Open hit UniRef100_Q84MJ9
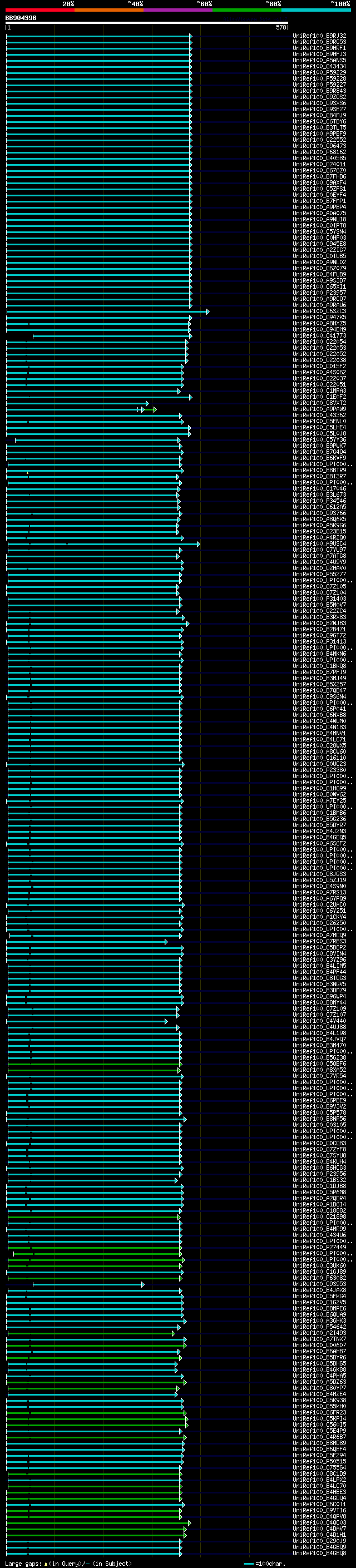This screenshot has height=1568, width=356. click(319, 115)
